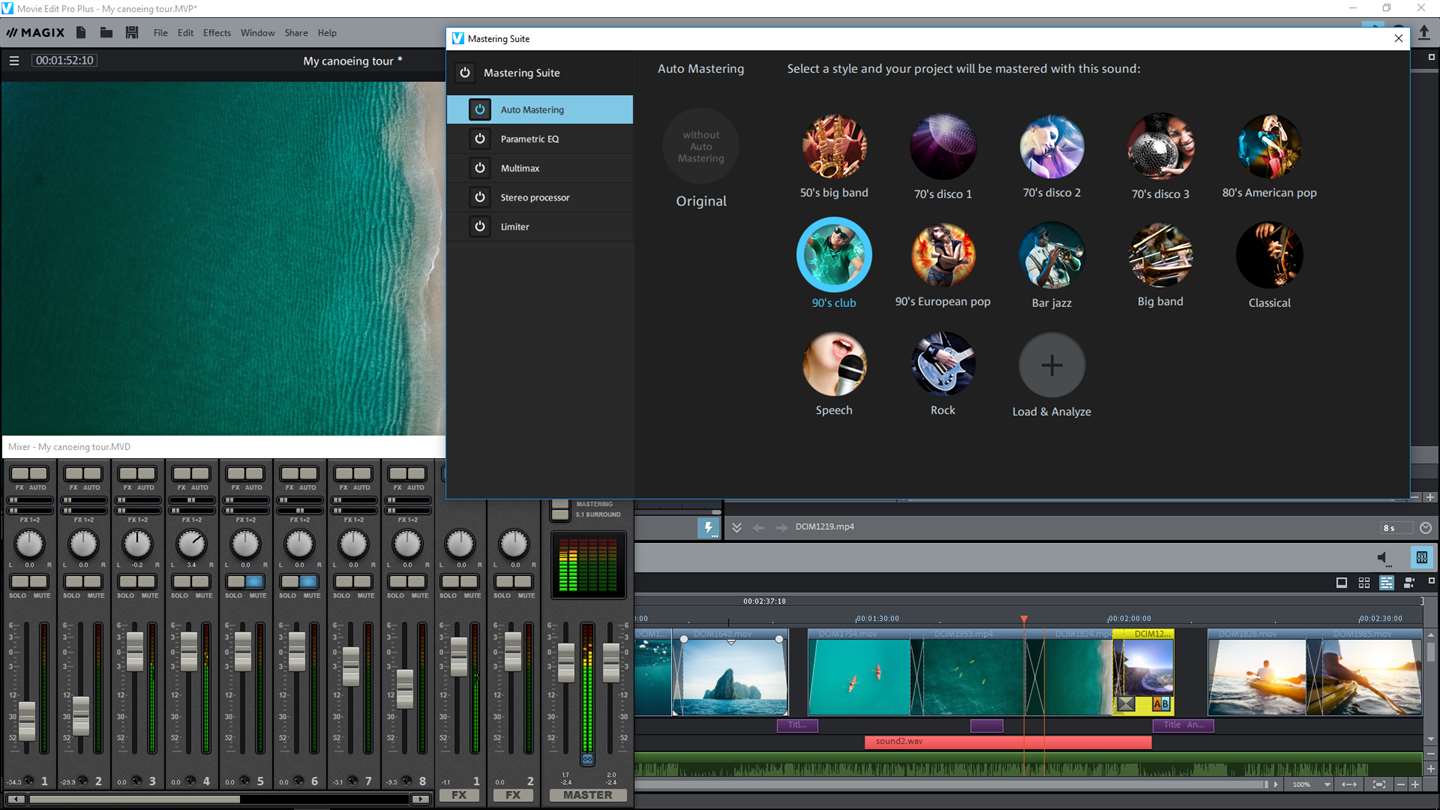The width and height of the screenshot is (1440, 810).
Task: Unmute mixer channel 5
Action: click(255, 582)
